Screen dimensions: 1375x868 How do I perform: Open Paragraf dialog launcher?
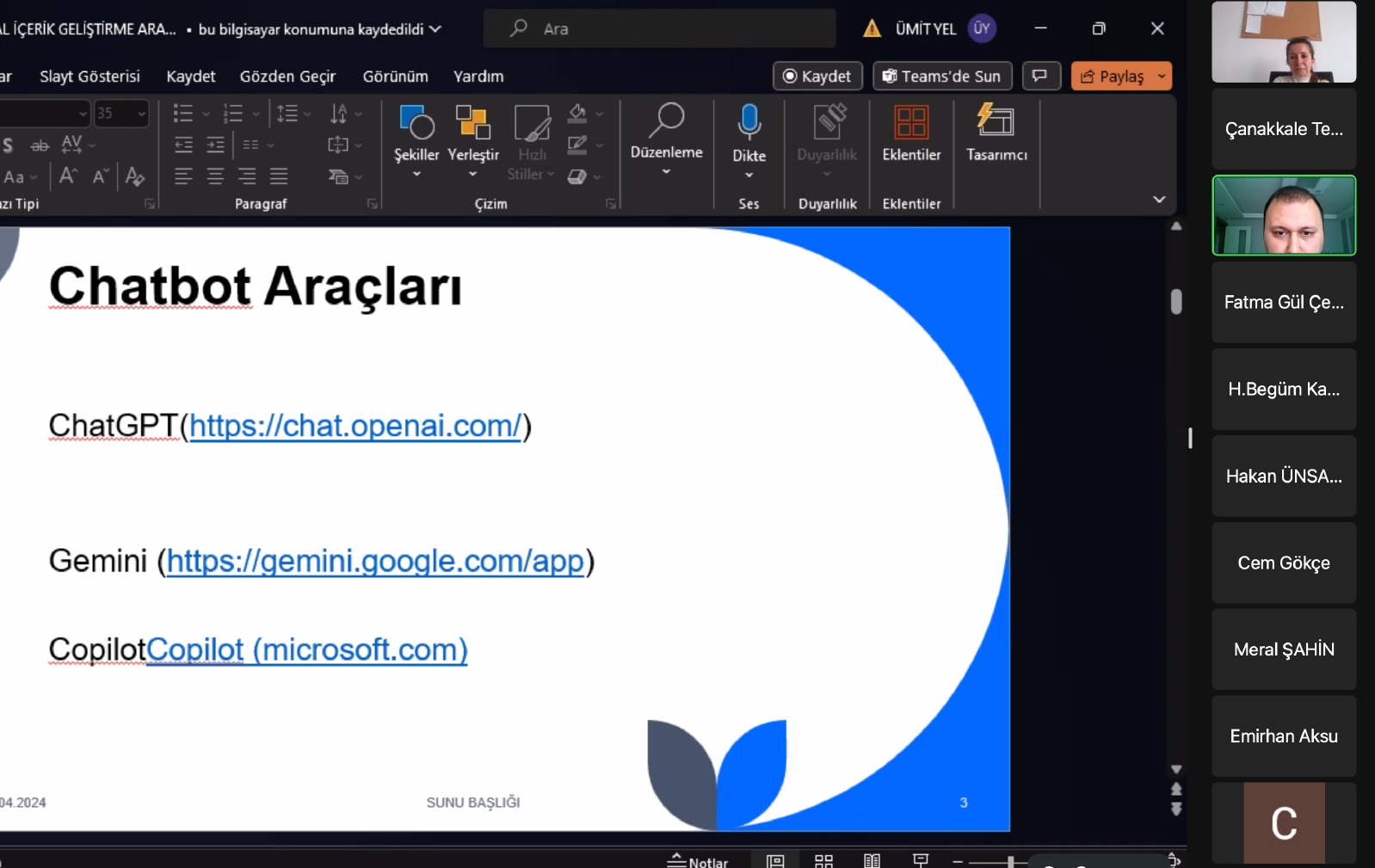pos(373,204)
